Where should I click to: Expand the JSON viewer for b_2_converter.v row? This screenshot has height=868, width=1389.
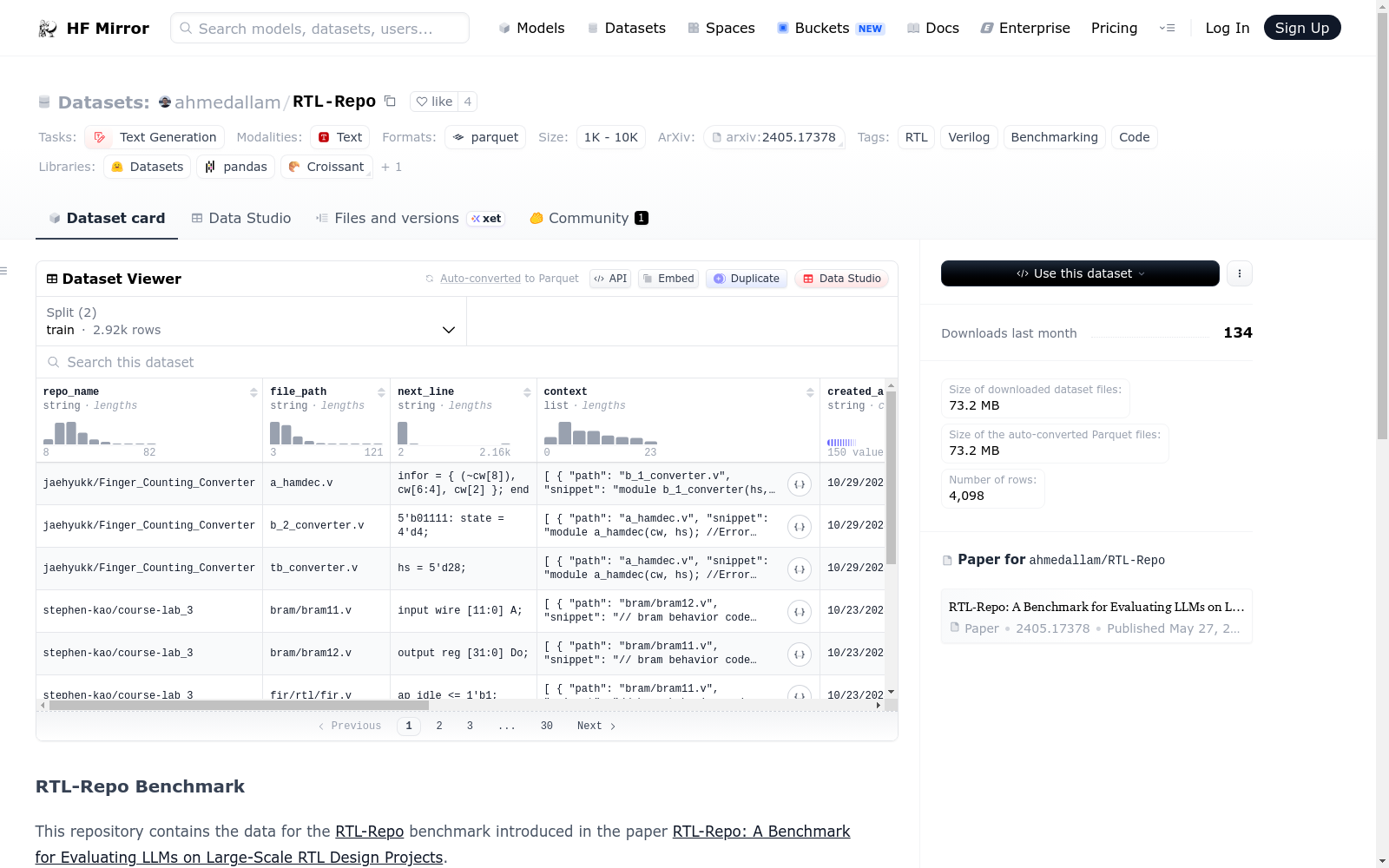pos(800,527)
